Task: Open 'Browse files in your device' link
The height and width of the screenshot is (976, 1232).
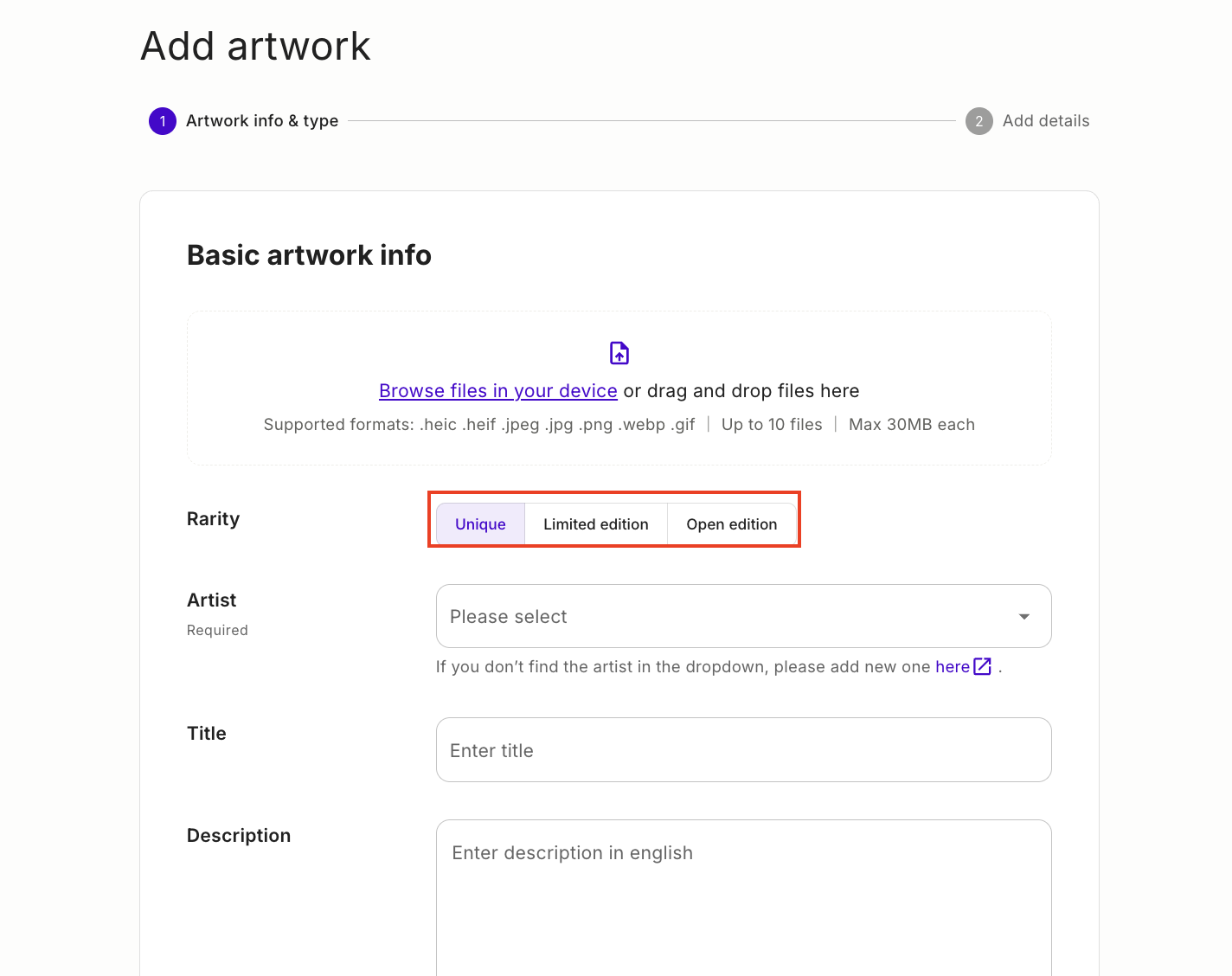Action: click(x=498, y=391)
